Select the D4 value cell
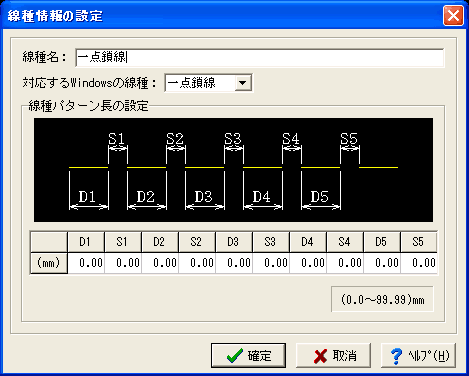 [x=308, y=263]
